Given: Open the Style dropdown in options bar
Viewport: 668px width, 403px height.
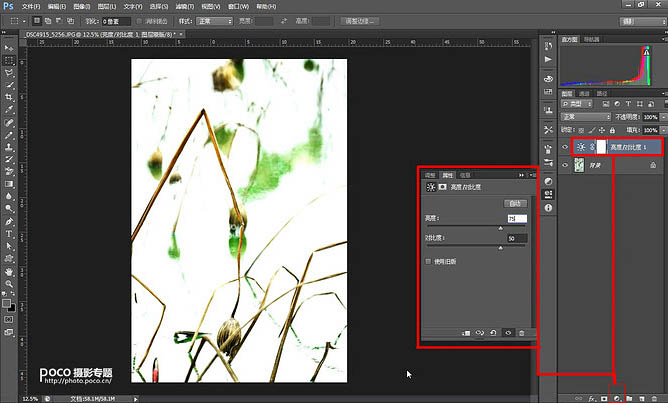Looking at the screenshot, I should tap(214, 21).
